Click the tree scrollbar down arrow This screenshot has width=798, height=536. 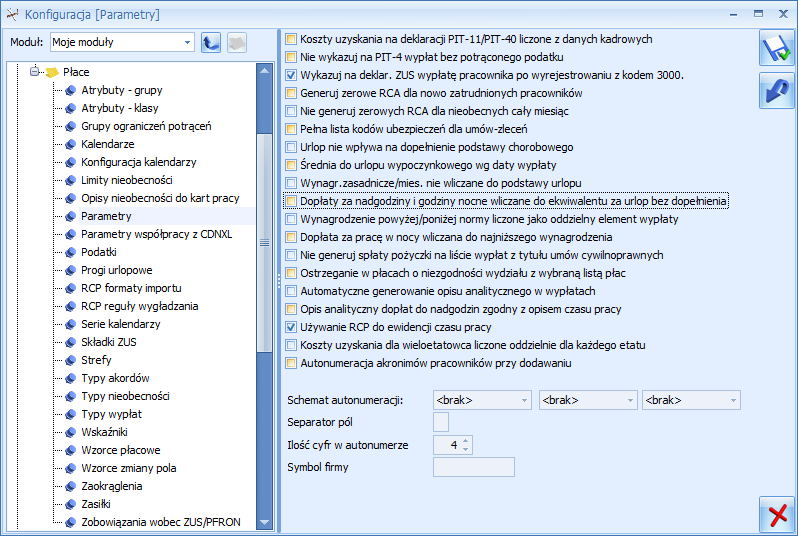pos(264,522)
